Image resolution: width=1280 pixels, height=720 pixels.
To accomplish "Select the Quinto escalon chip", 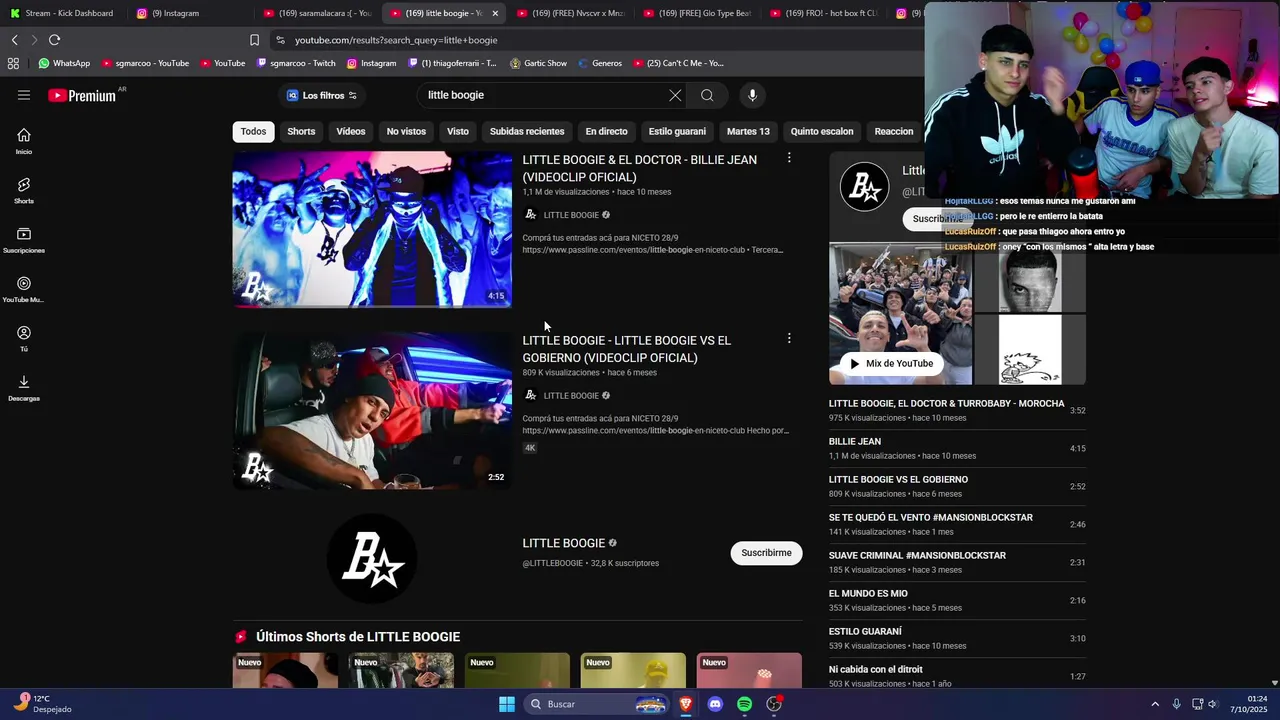I will pos(822,131).
